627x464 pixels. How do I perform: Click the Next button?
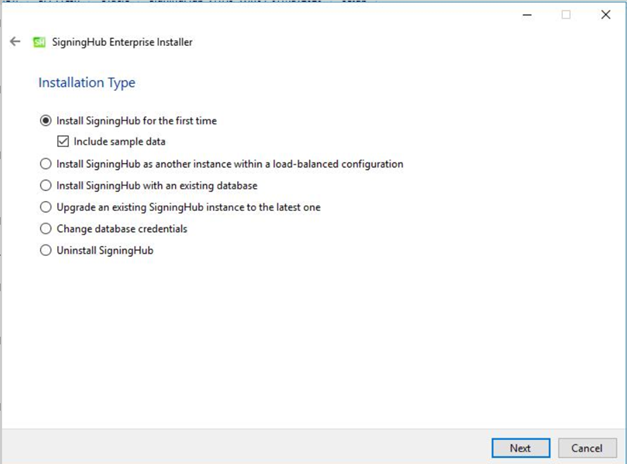521,448
